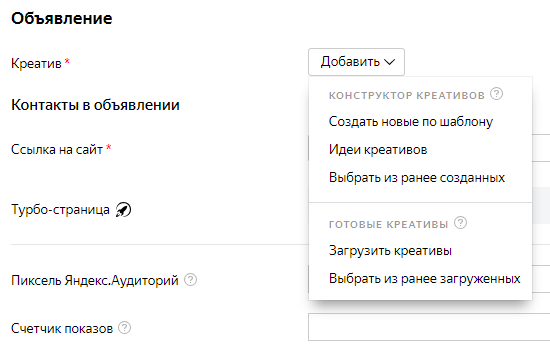The height and width of the screenshot is (360, 550).
Task: Open help icon next to Пиксель Яндекс.Аудиторий
Action: [190, 280]
